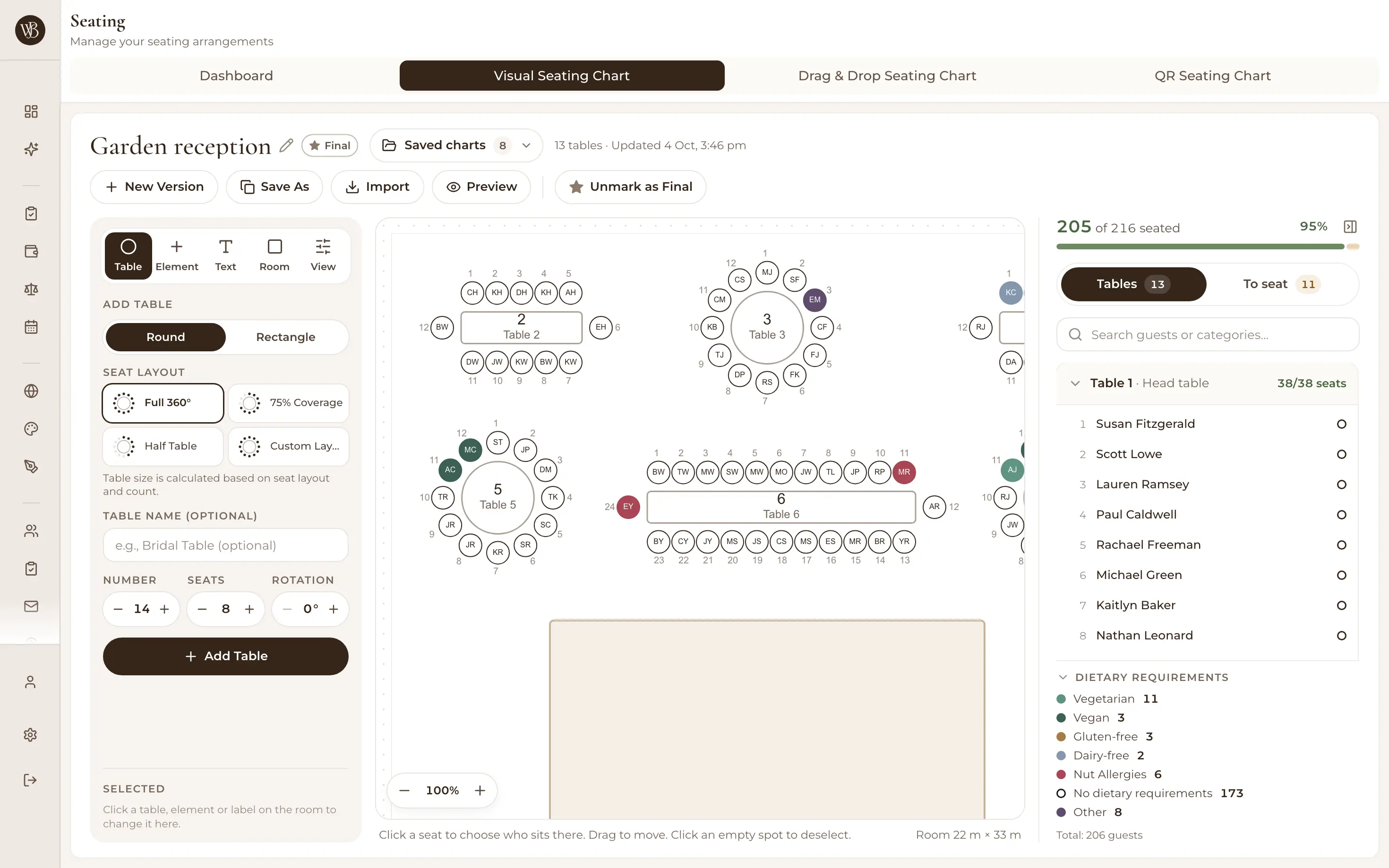Increase the table number stepper
This screenshot has height=868, width=1389.
click(164, 609)
